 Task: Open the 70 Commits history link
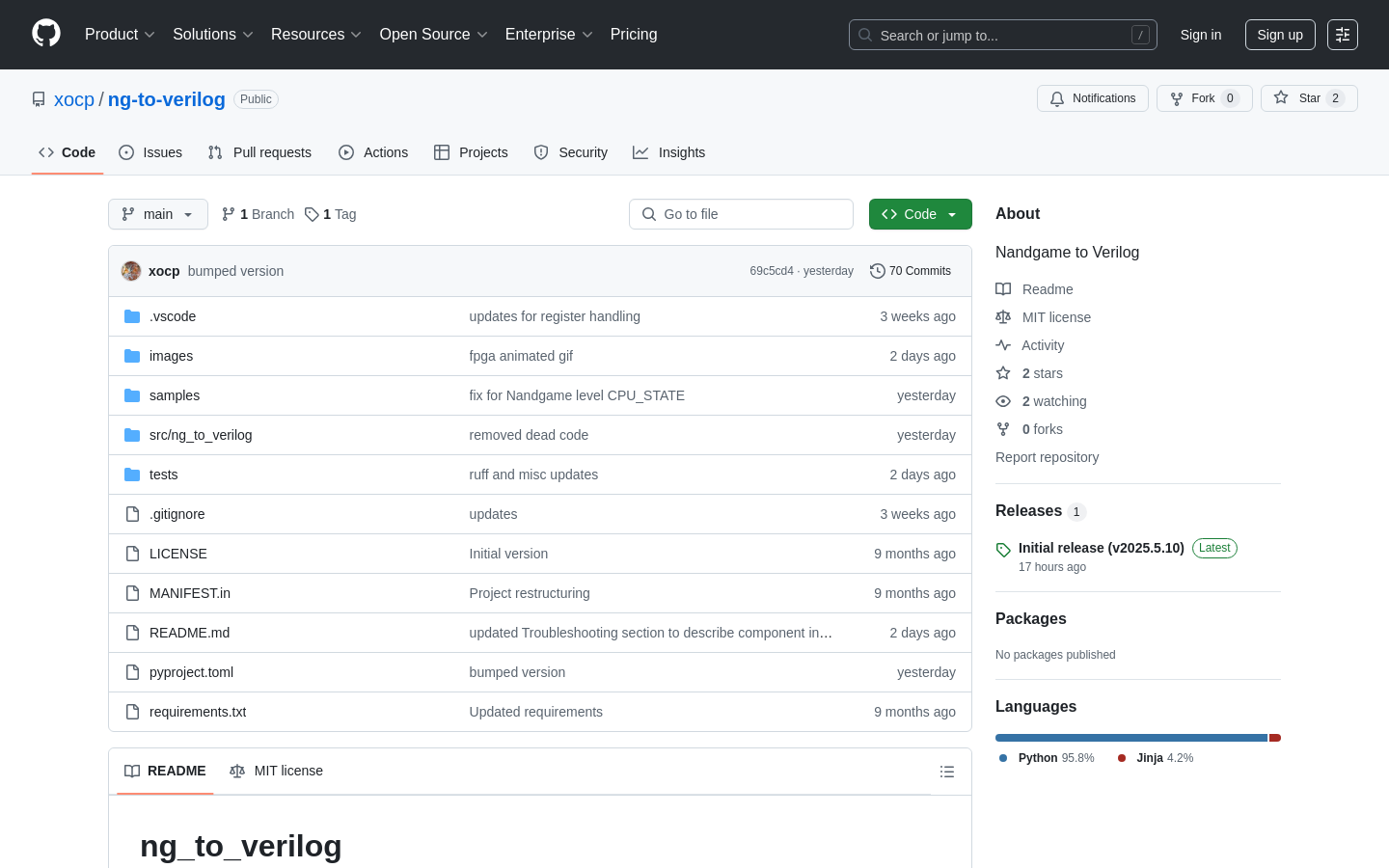coord(911,271)
